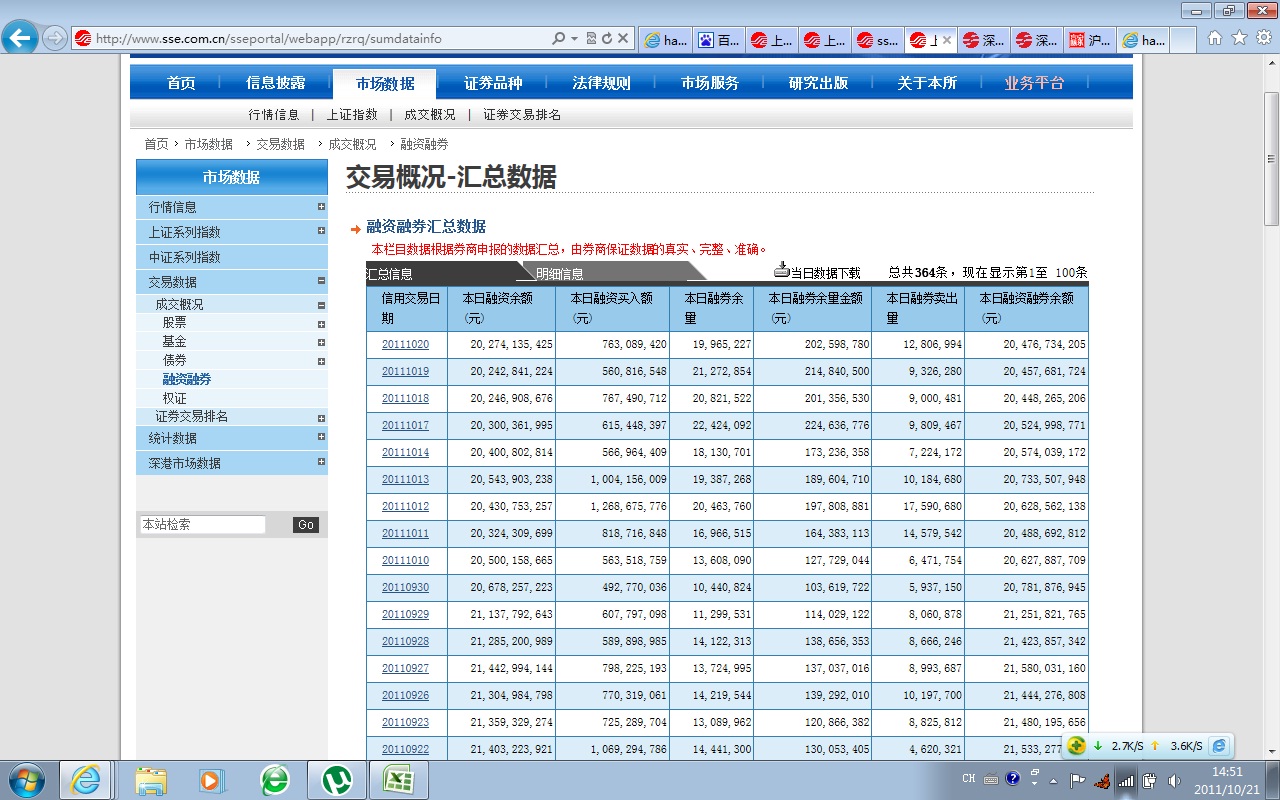The image size is (1280, 800).
Task: Click the IE icon in network speed widget
Action: coord(1218,746)
